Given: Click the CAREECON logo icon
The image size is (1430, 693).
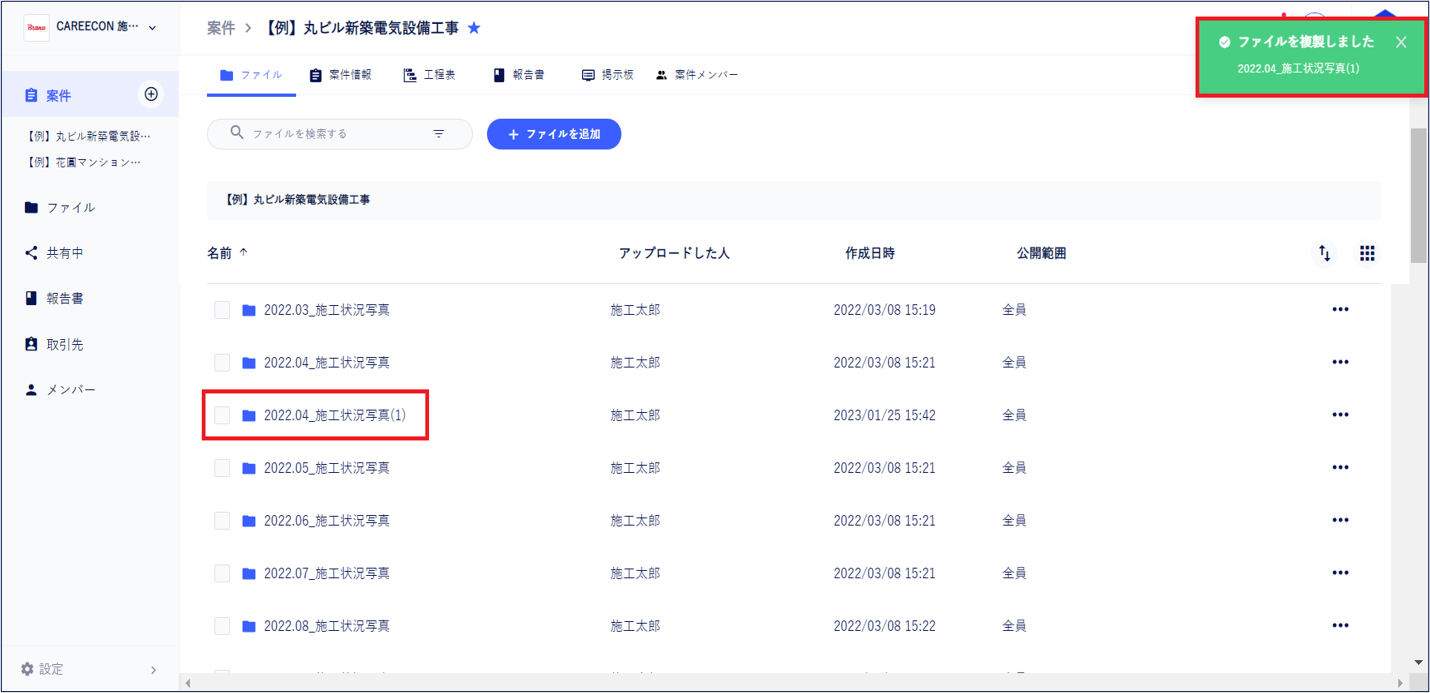Looking at the screenshot, I should (36, 27).
